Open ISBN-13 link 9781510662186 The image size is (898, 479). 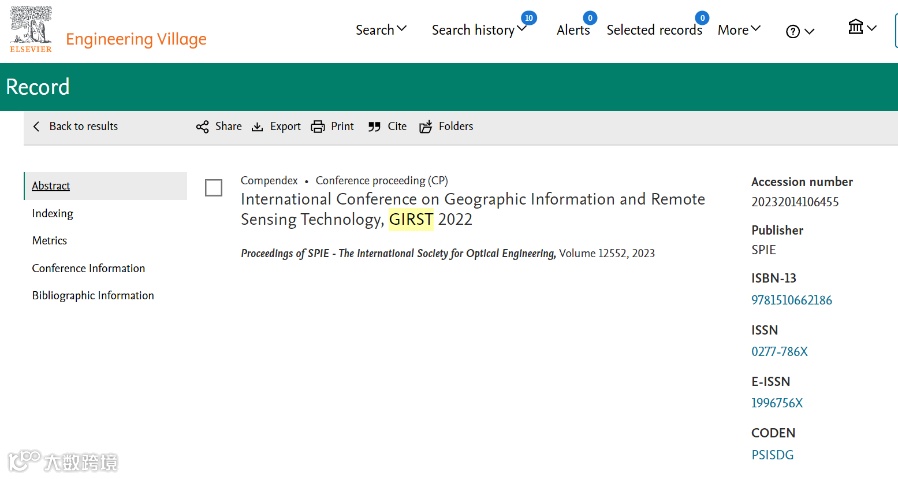791,300
